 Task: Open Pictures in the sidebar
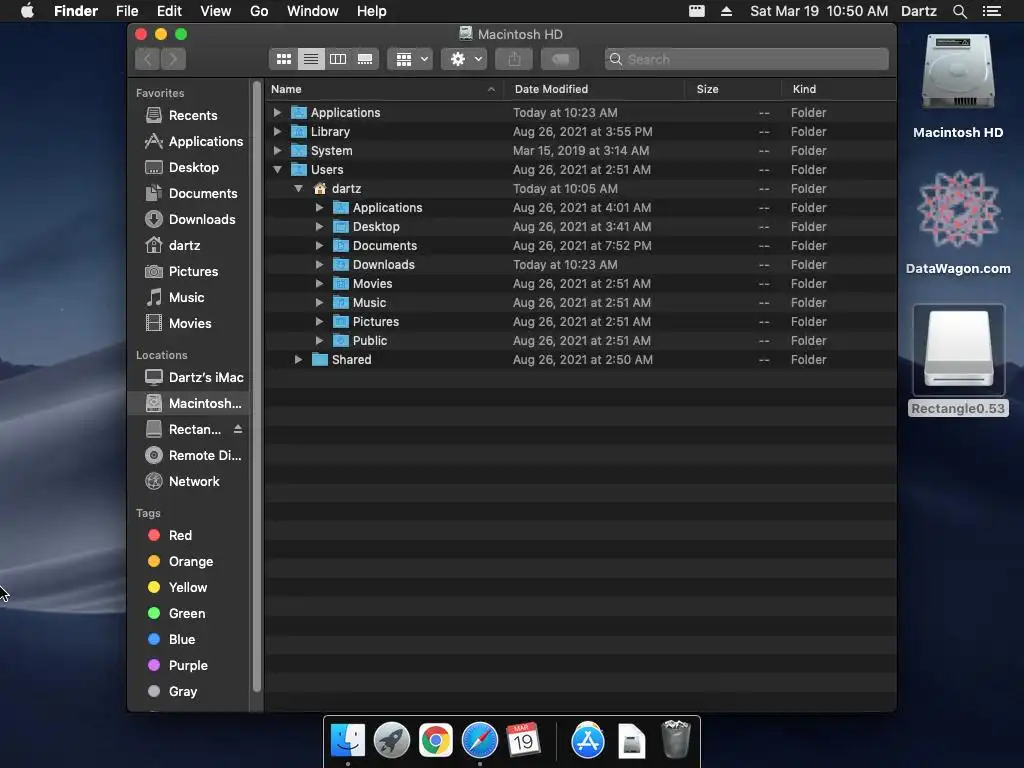pyautogui.click(x=189, y=272)
